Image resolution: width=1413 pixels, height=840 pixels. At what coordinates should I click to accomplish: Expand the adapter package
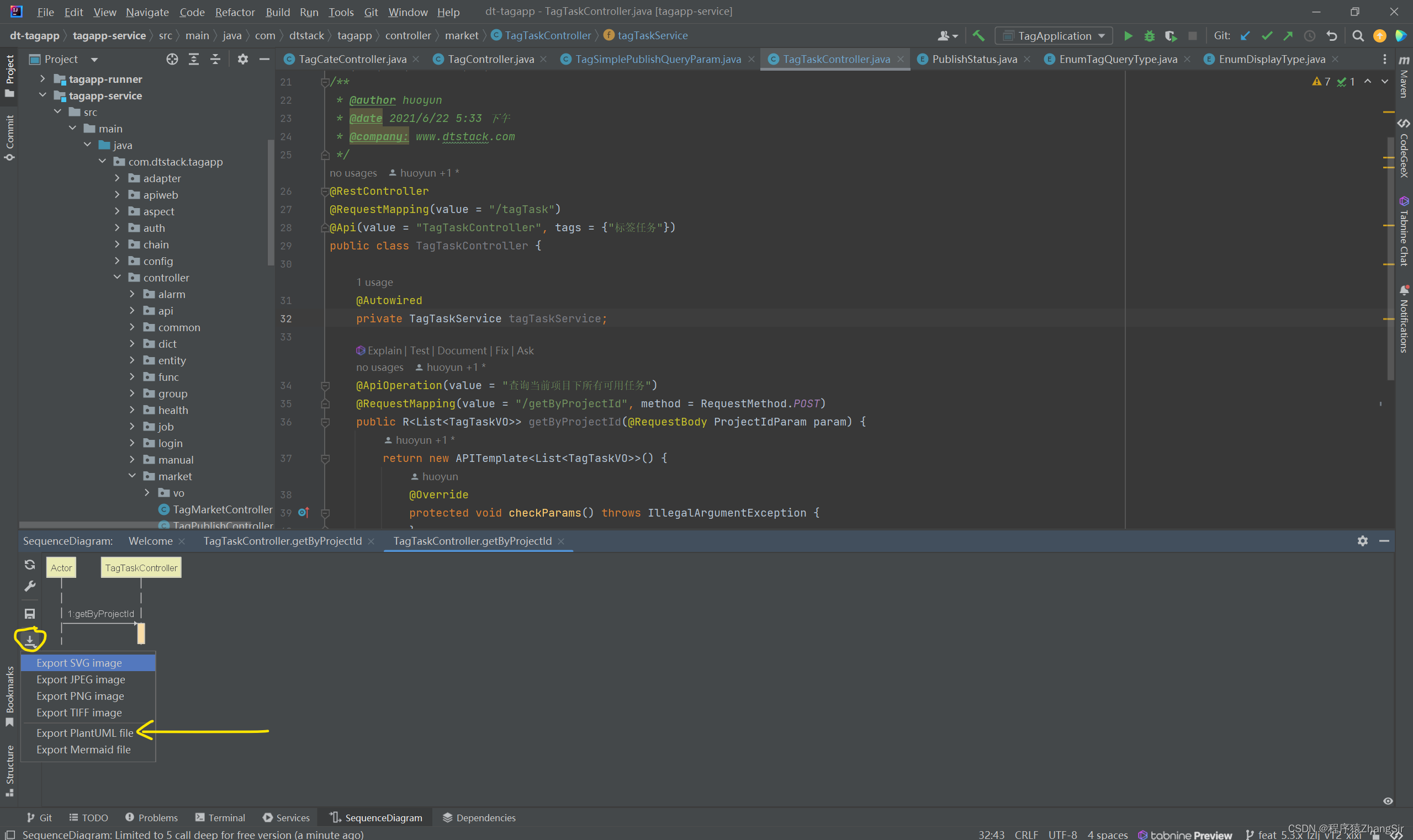117,178
